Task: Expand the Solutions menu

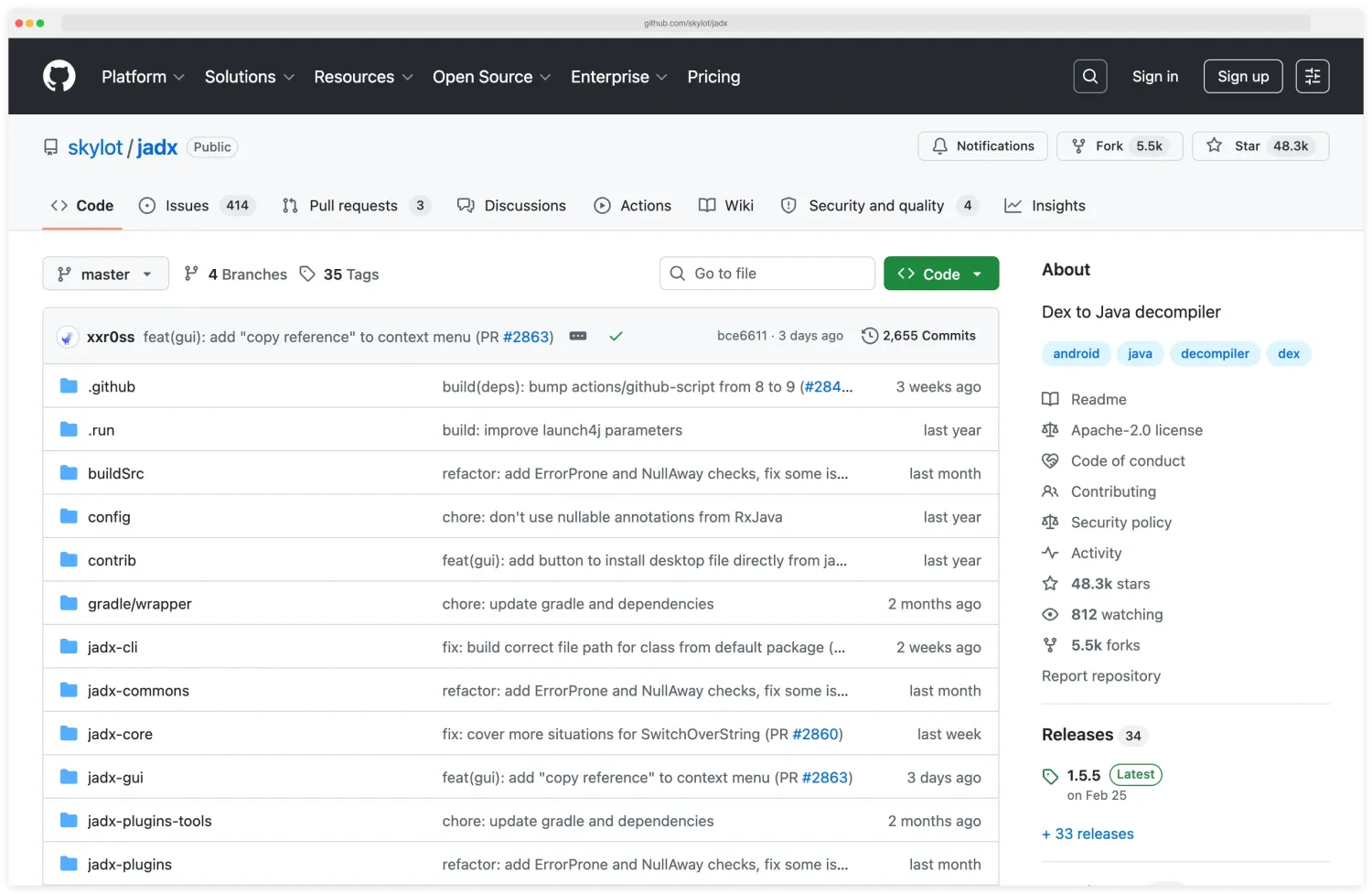Action: (x=250, y=77)
